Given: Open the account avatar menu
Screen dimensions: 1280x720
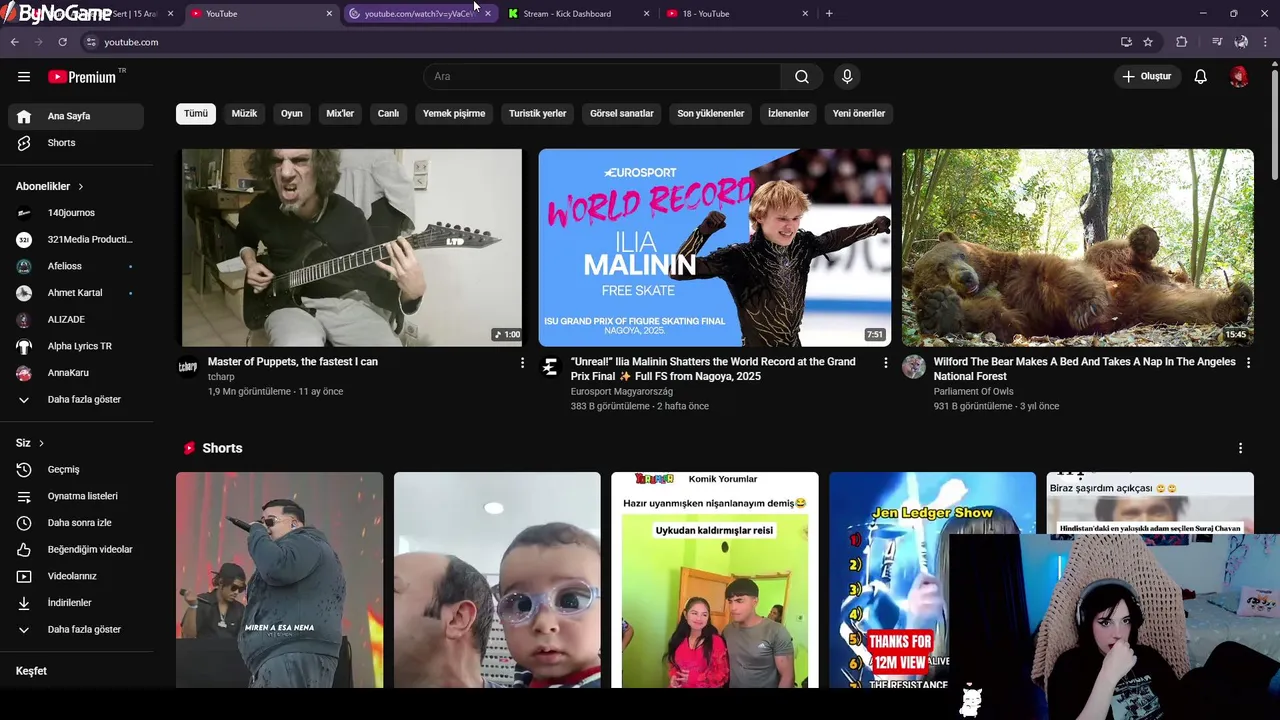Looking at the screenshot, I should click(1239, 77).
